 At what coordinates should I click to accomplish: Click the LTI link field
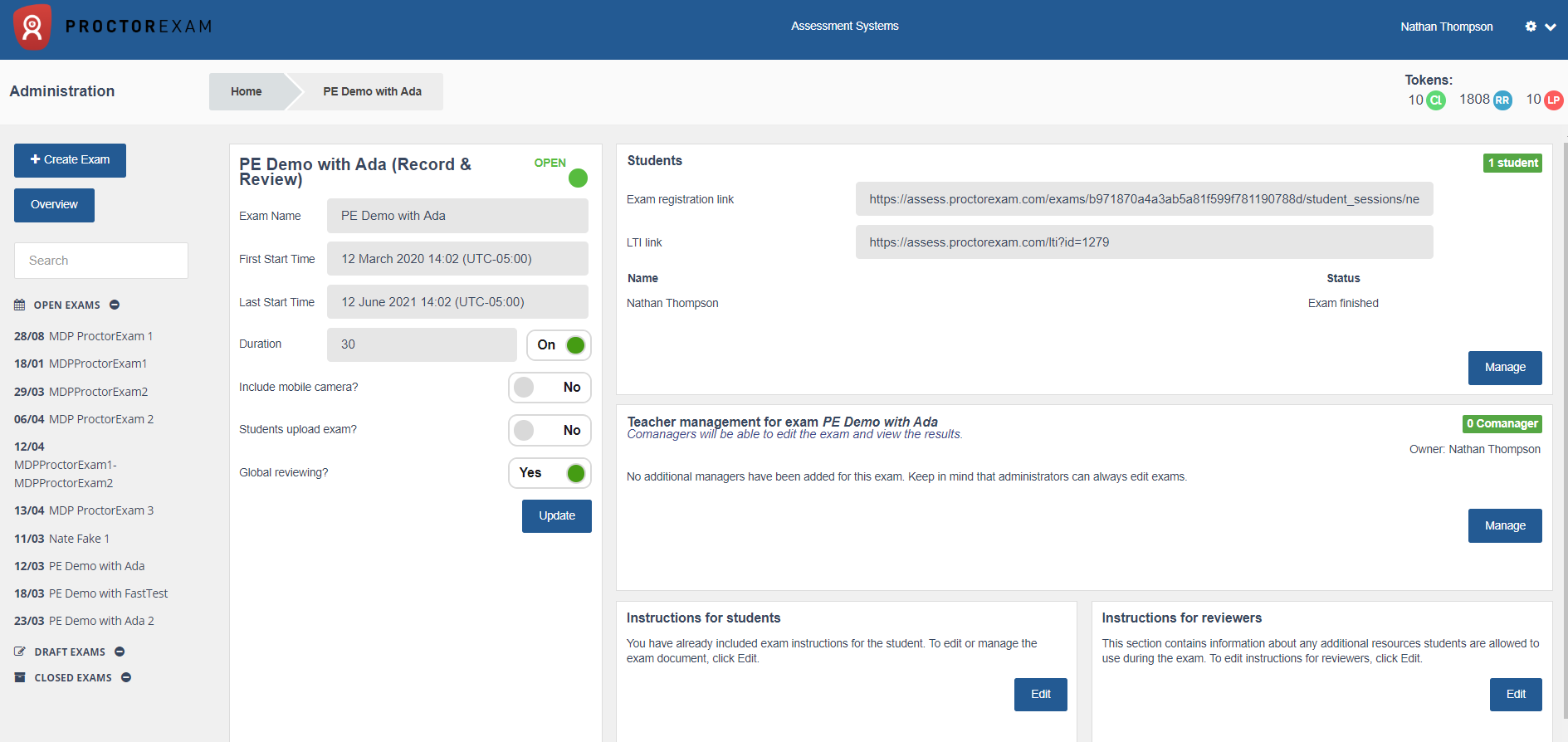(x=1144, y=242)
